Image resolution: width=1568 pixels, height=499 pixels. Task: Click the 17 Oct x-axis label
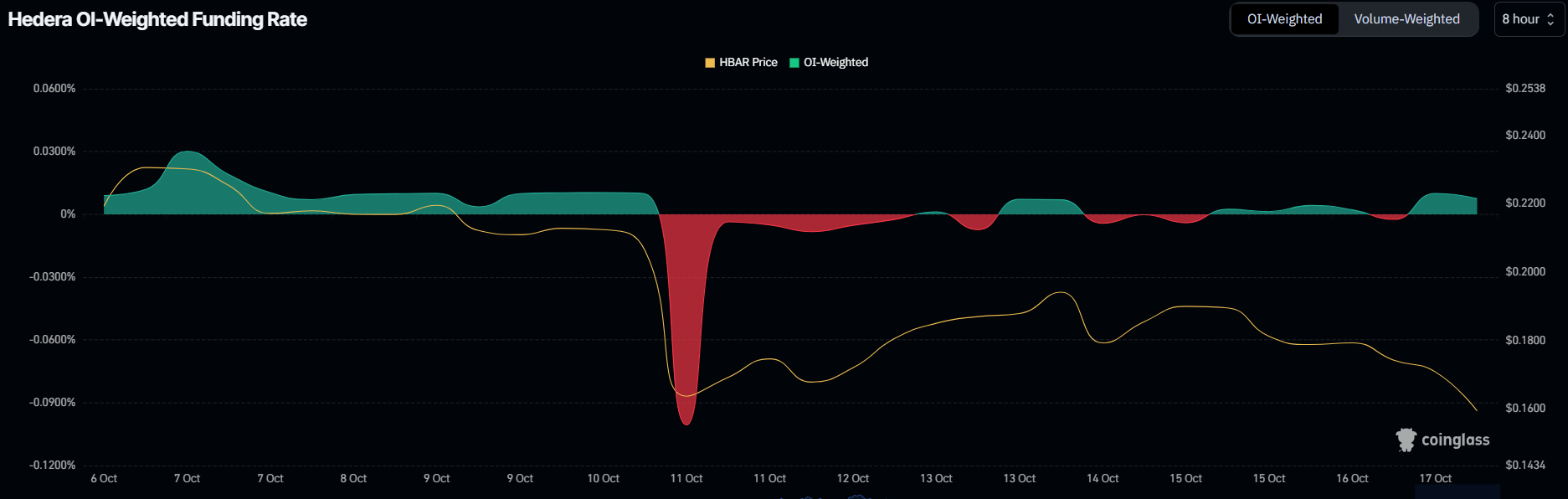click(1435, 479)
